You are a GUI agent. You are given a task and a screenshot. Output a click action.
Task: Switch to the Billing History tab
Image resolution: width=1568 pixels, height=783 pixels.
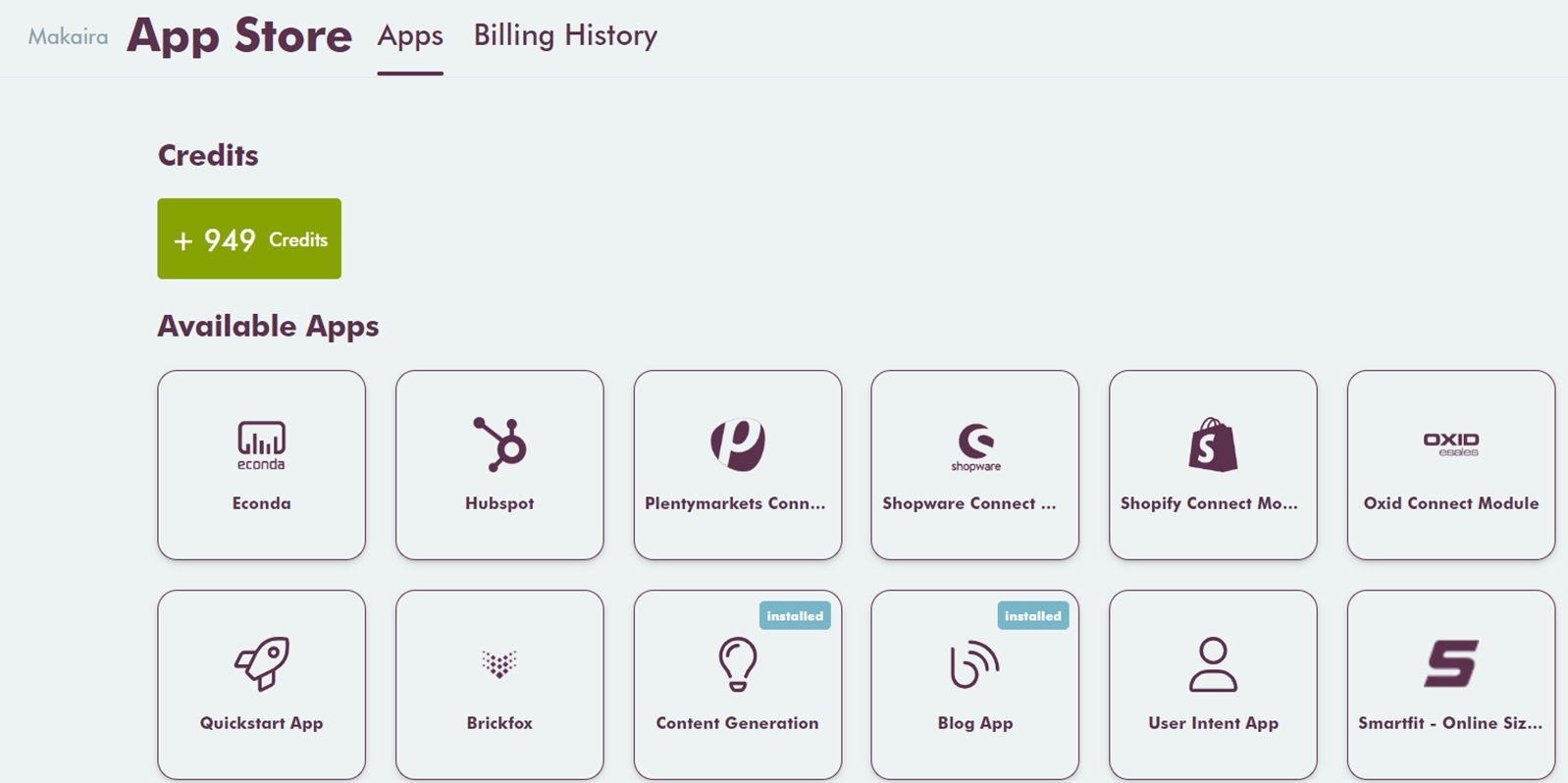tap(565, 35)
